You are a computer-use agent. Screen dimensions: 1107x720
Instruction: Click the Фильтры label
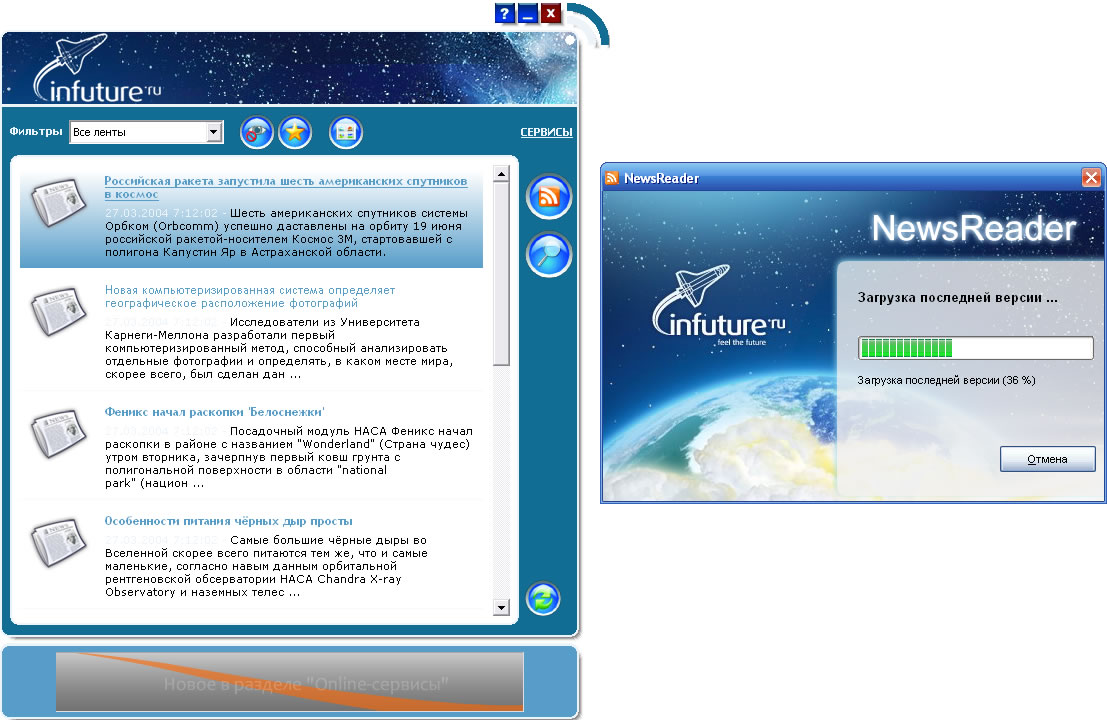(36, 131)
